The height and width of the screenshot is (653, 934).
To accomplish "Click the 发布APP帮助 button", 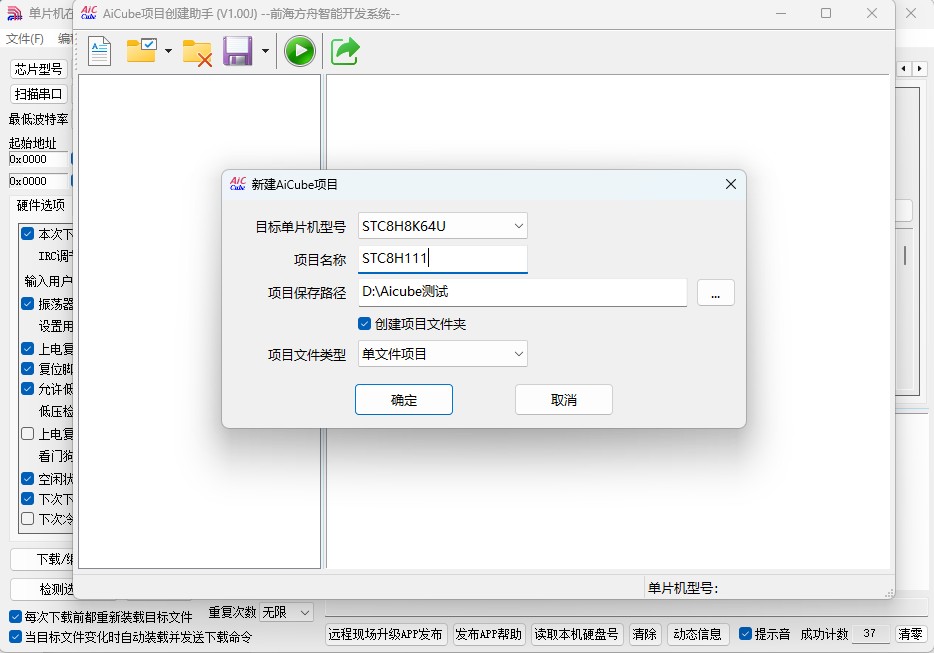I will click(x=488, y=634).
